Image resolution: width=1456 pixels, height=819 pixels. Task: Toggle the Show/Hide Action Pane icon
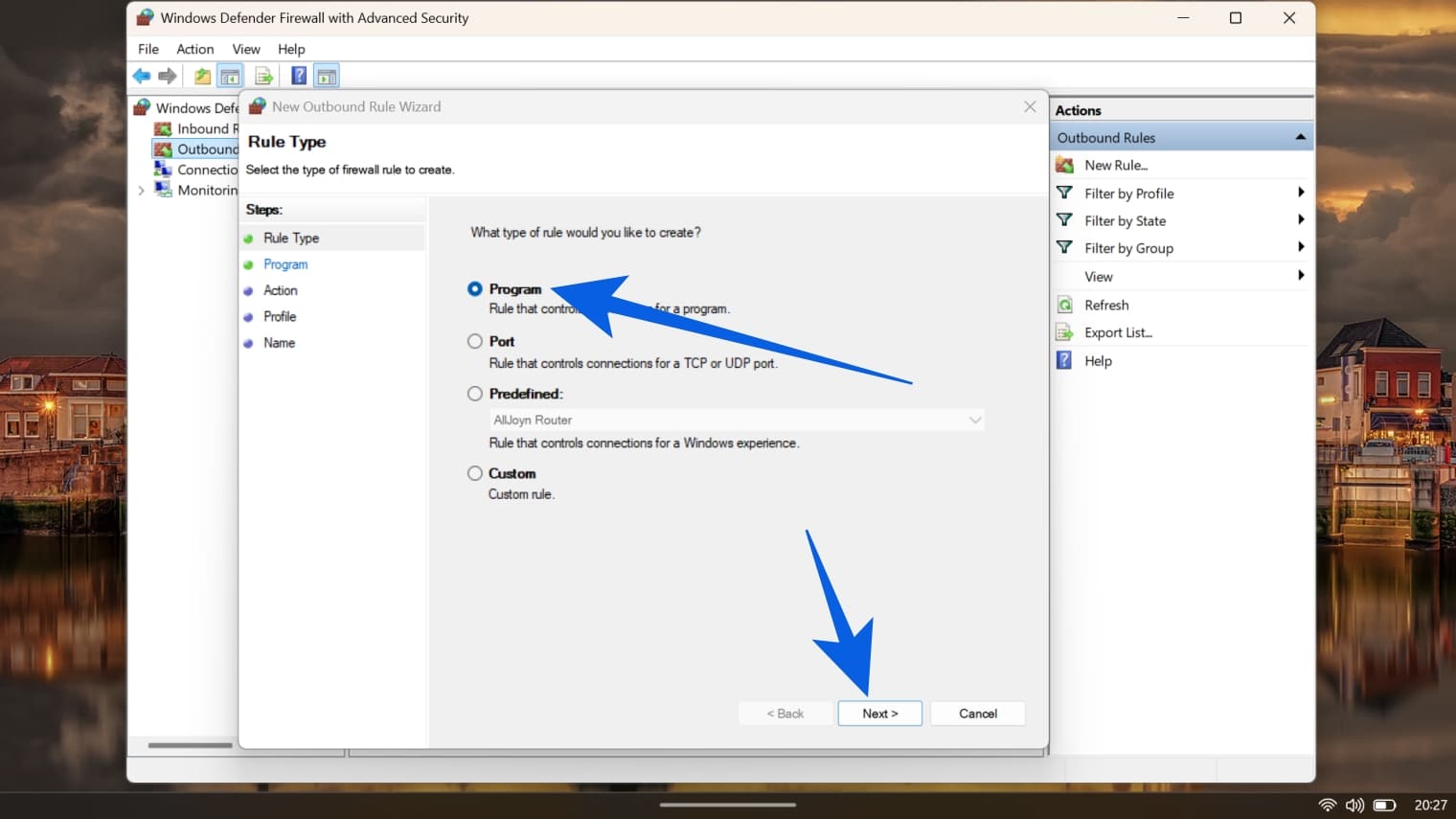click(x=327, y=76)
